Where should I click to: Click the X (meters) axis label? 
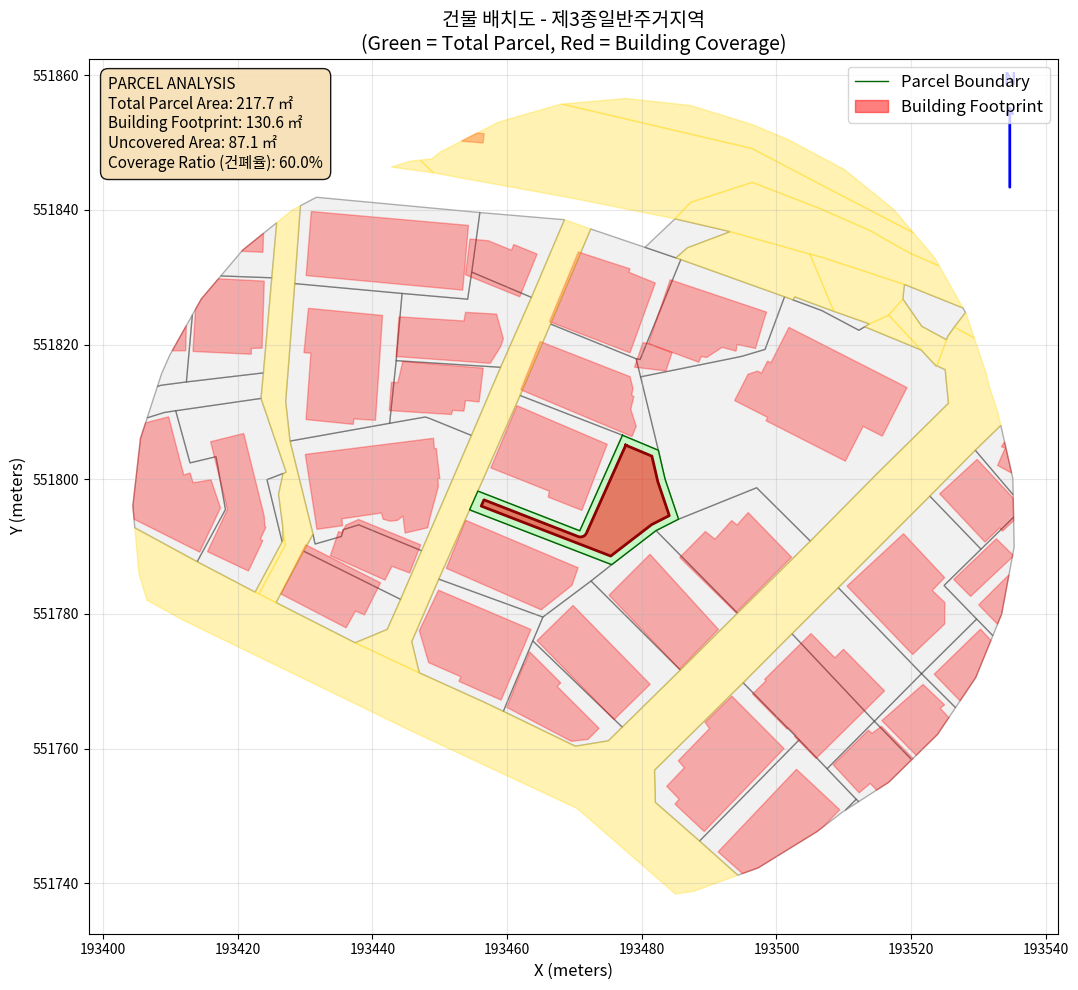(x=573, y=970)
